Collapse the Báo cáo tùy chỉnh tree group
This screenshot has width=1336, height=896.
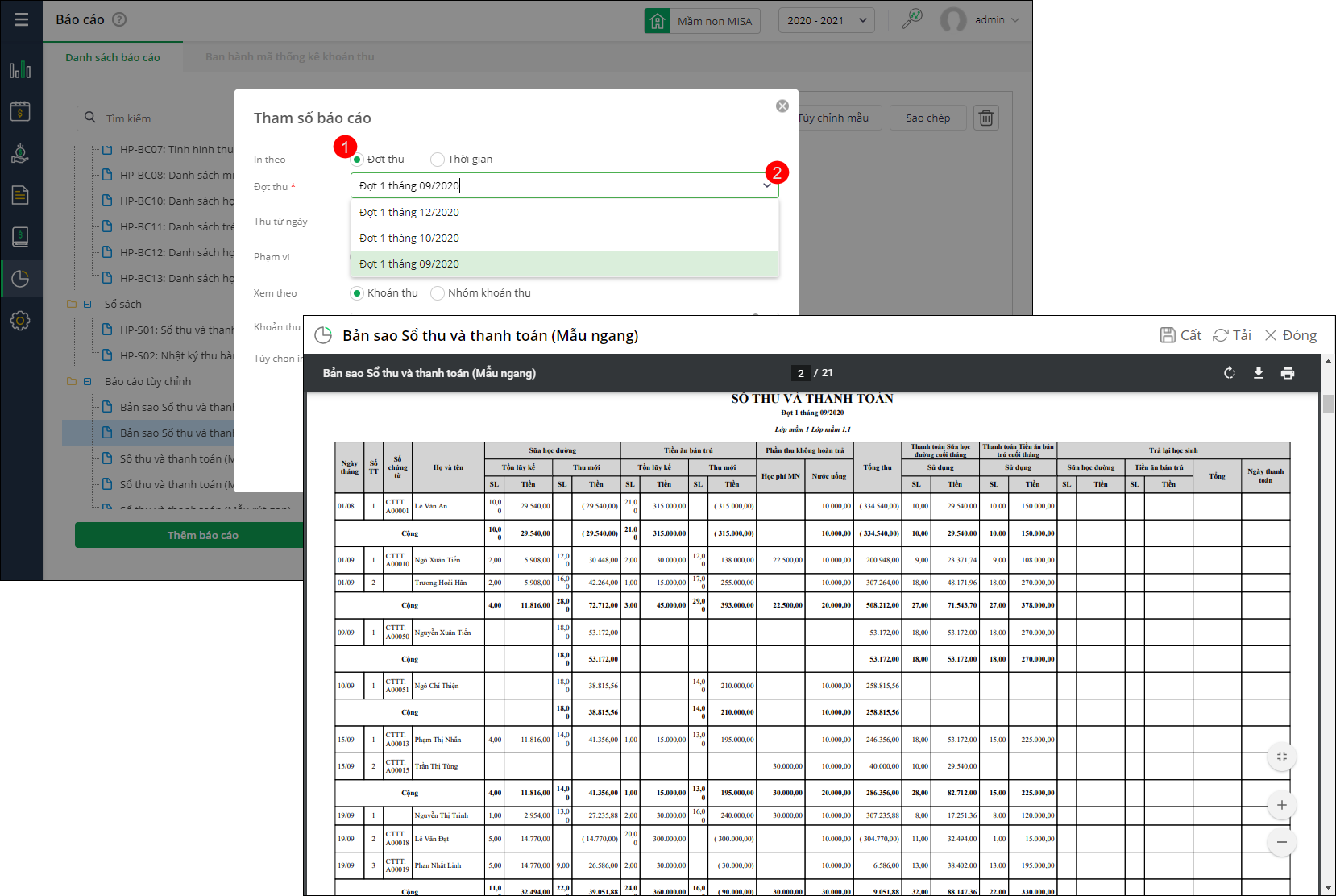pos(87,381)
